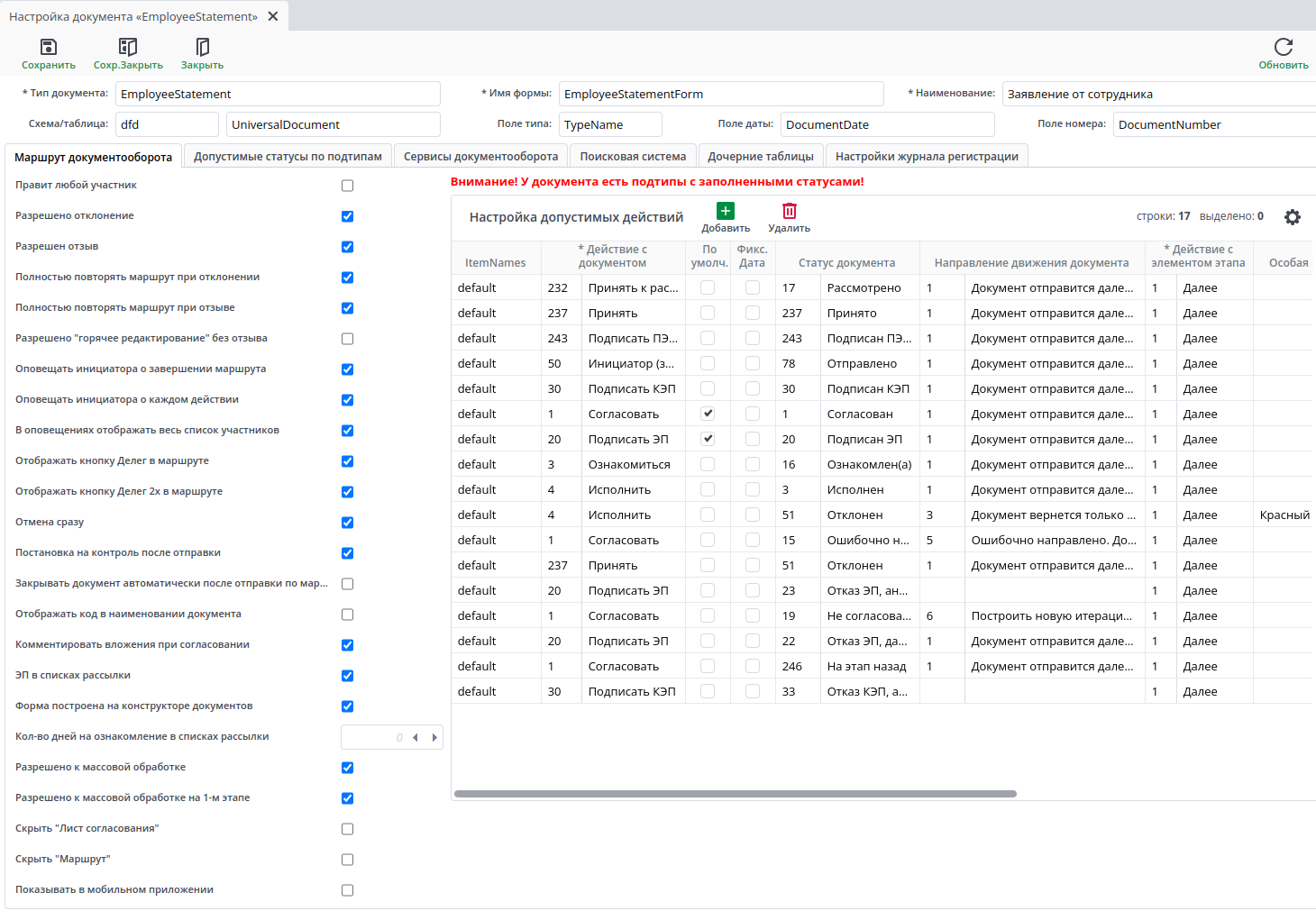
Task: Switch to Допустимые статусы по подтипам tab
Action: point(288,157)
